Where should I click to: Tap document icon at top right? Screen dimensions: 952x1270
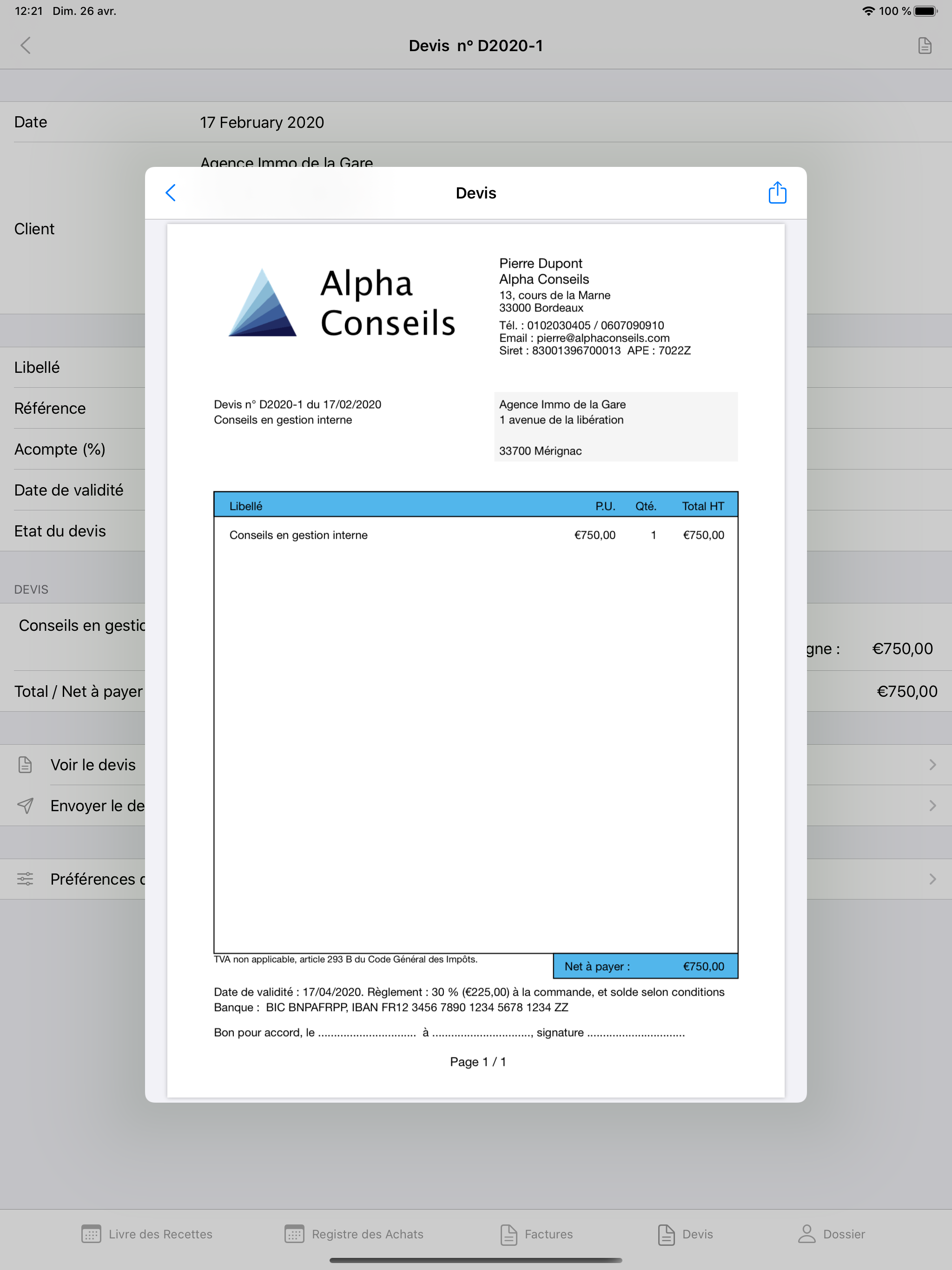(924, 46)
